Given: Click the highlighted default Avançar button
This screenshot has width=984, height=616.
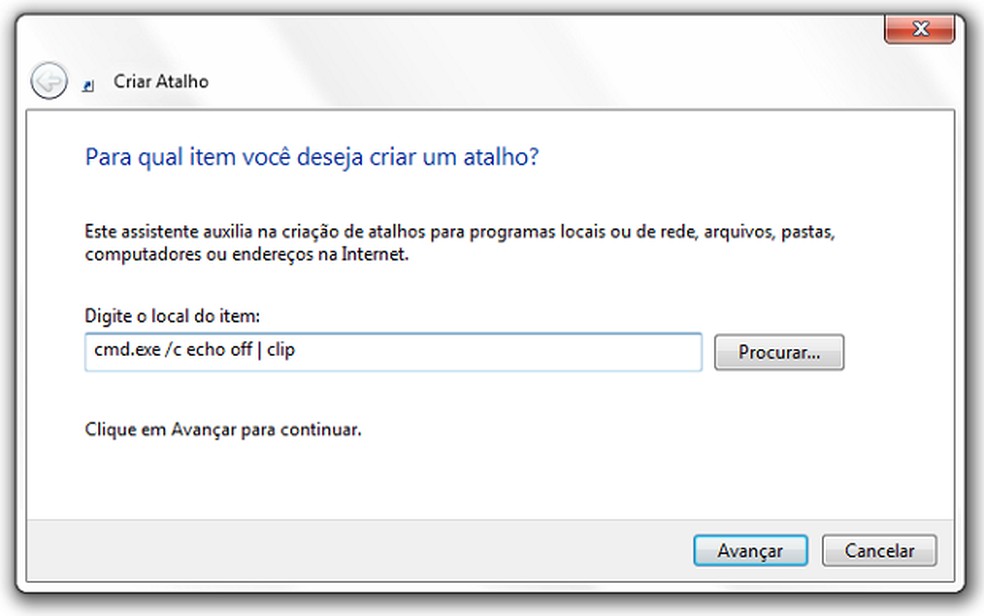Looking at the screenshot, I should [750, 550].
